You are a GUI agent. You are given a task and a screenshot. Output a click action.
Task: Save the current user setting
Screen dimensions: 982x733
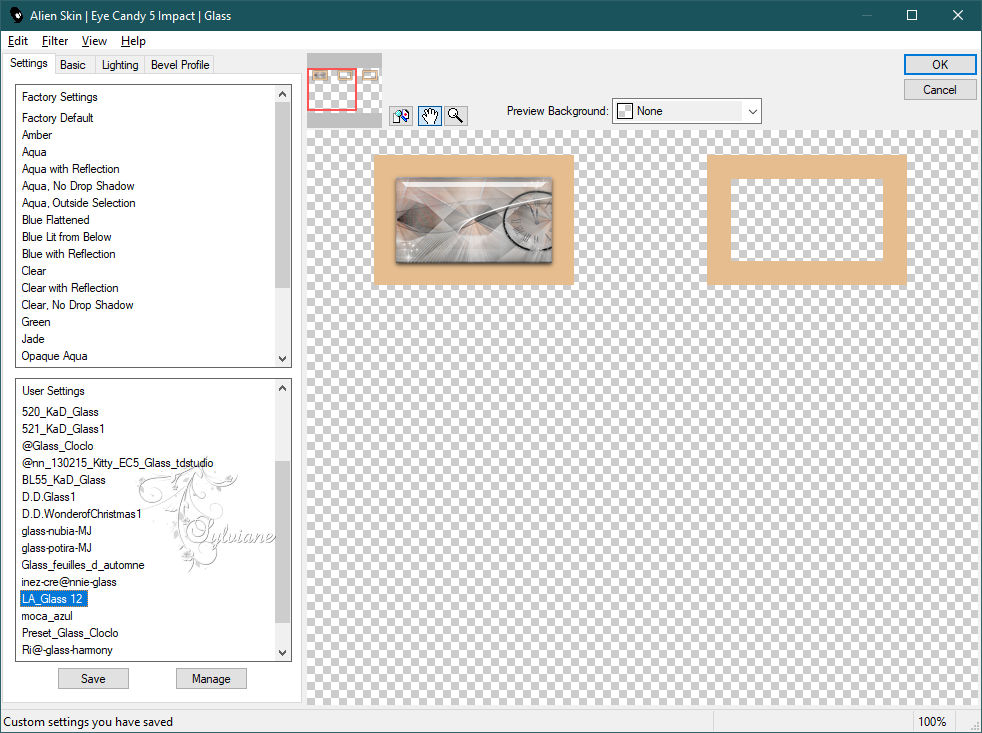coord(93,678)
